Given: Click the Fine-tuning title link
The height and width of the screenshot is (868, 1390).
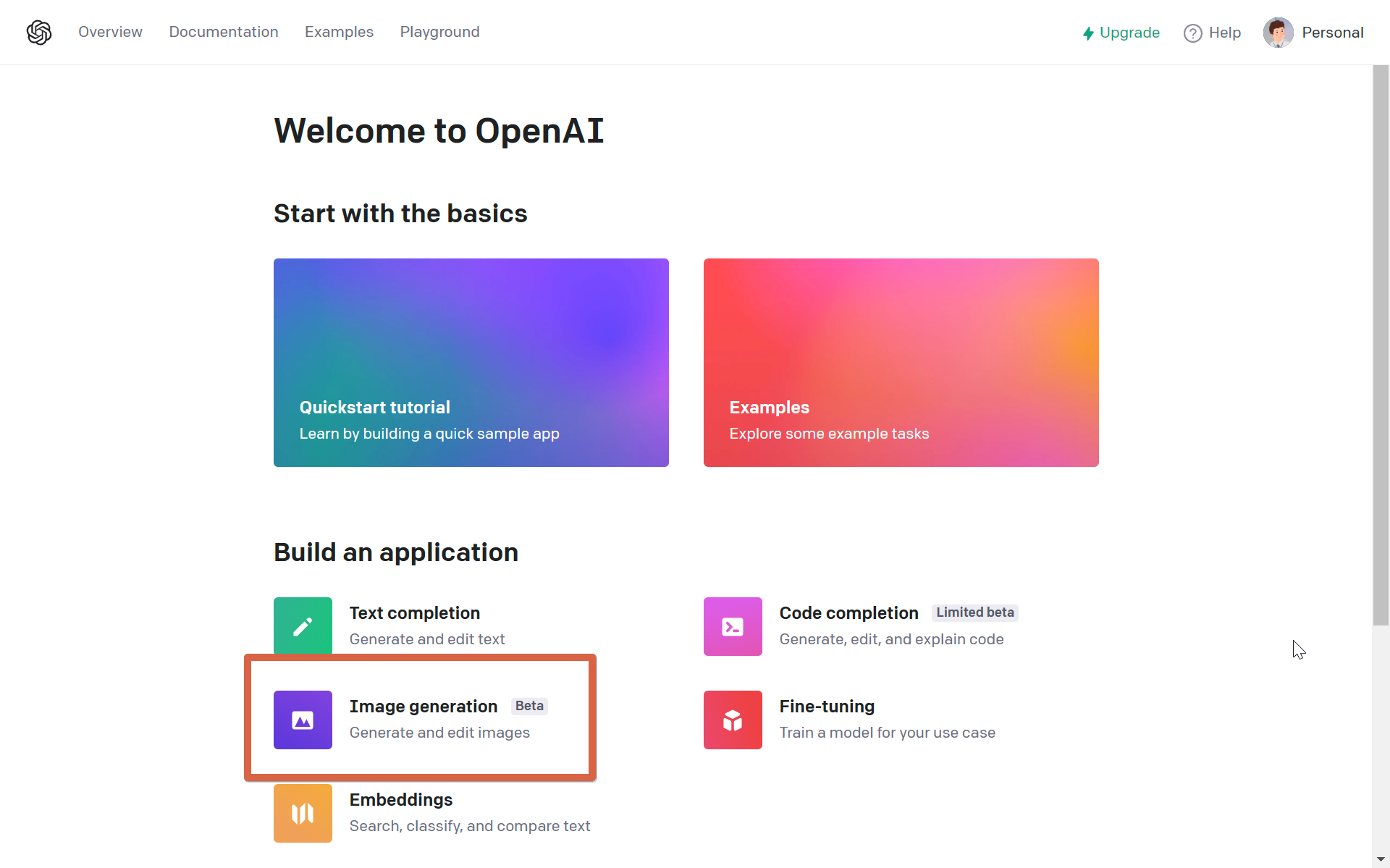Looking at the screenshot, I should [827, 706].
